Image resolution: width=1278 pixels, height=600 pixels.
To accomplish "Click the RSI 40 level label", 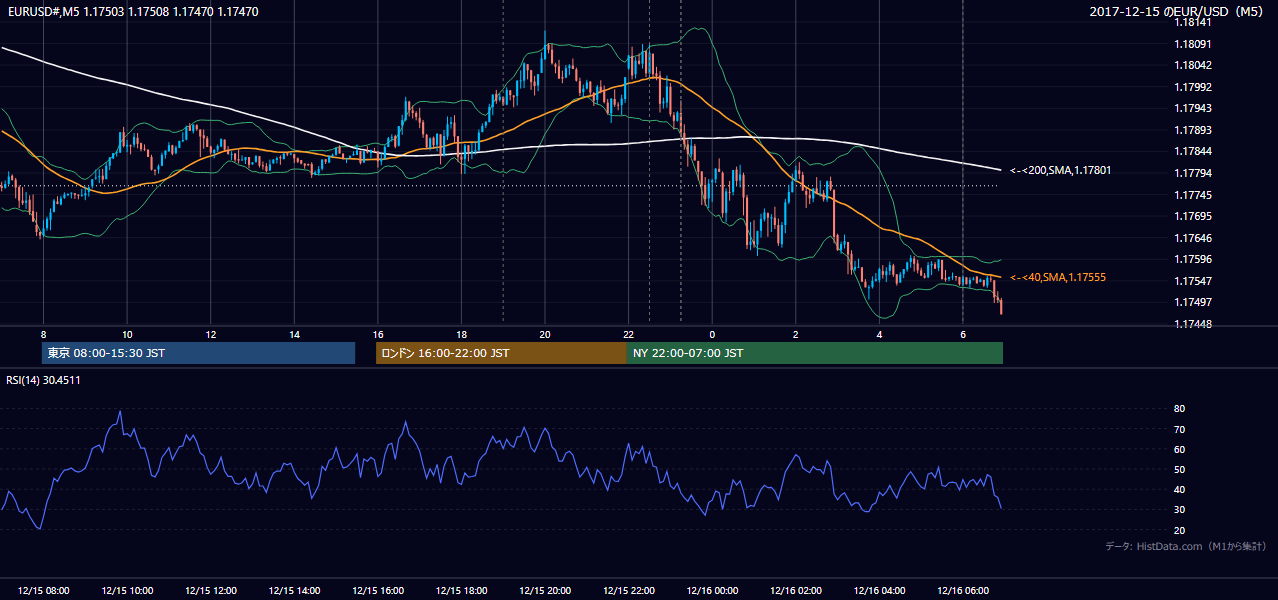I will coord(1179,489).
